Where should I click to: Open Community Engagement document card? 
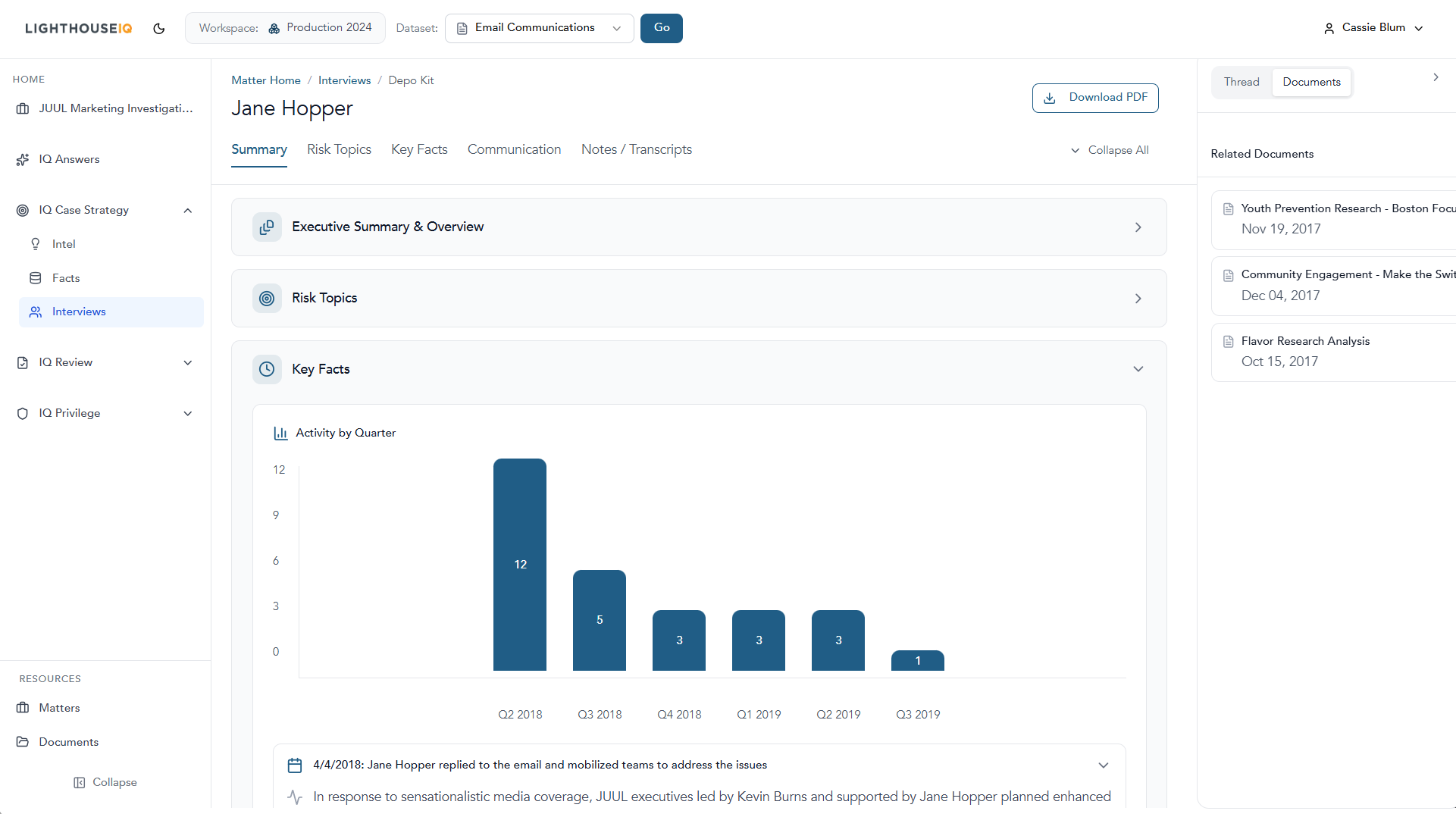pos(1334,286)
